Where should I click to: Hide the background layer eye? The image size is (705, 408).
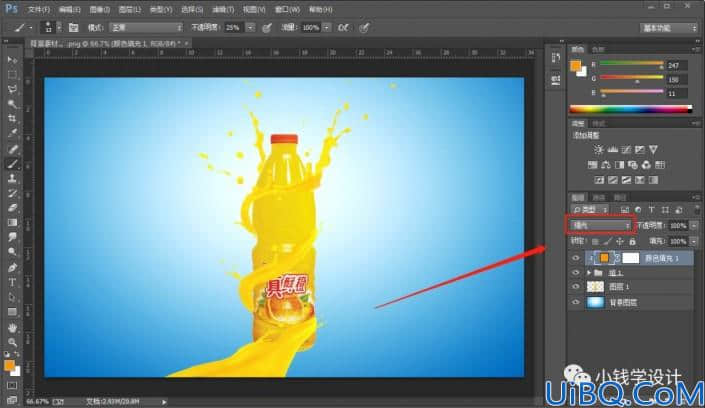(576, 302)
